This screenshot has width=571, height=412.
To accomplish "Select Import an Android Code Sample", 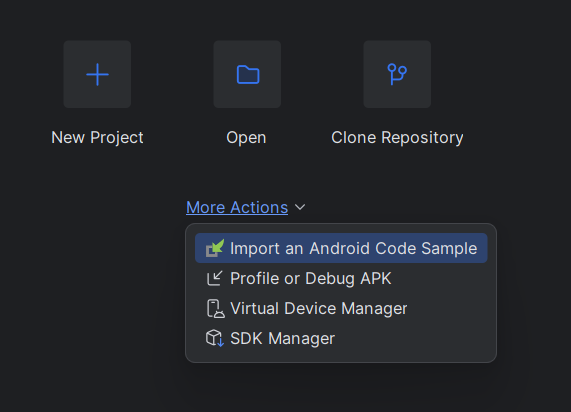I will click(x=341, y=248).
